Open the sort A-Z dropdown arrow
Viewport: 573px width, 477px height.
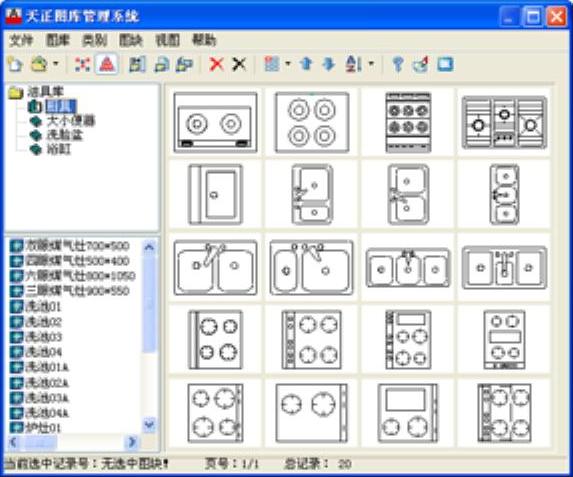371,64
